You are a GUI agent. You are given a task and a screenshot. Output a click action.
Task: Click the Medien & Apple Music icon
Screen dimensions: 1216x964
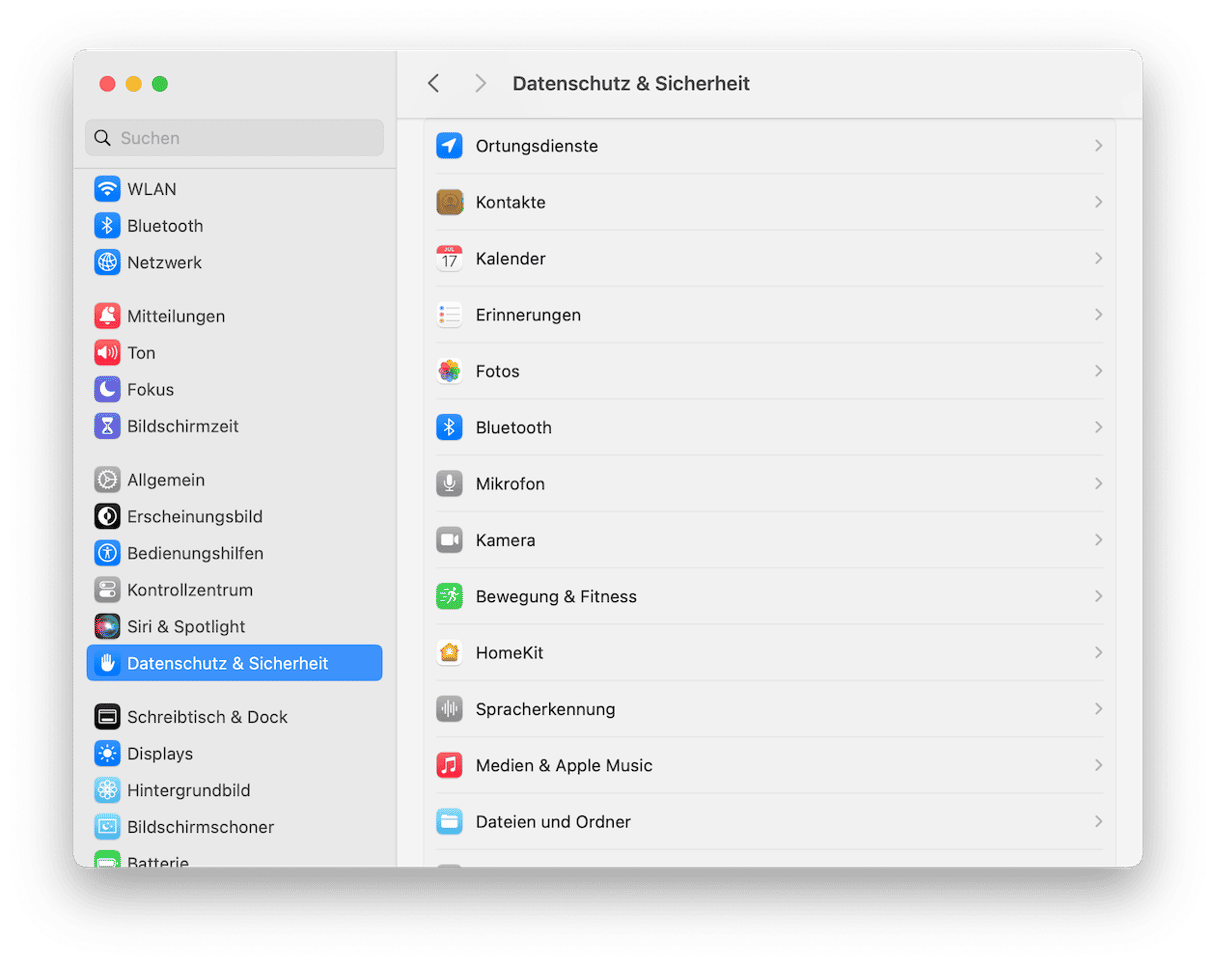[x=449, y=765]
